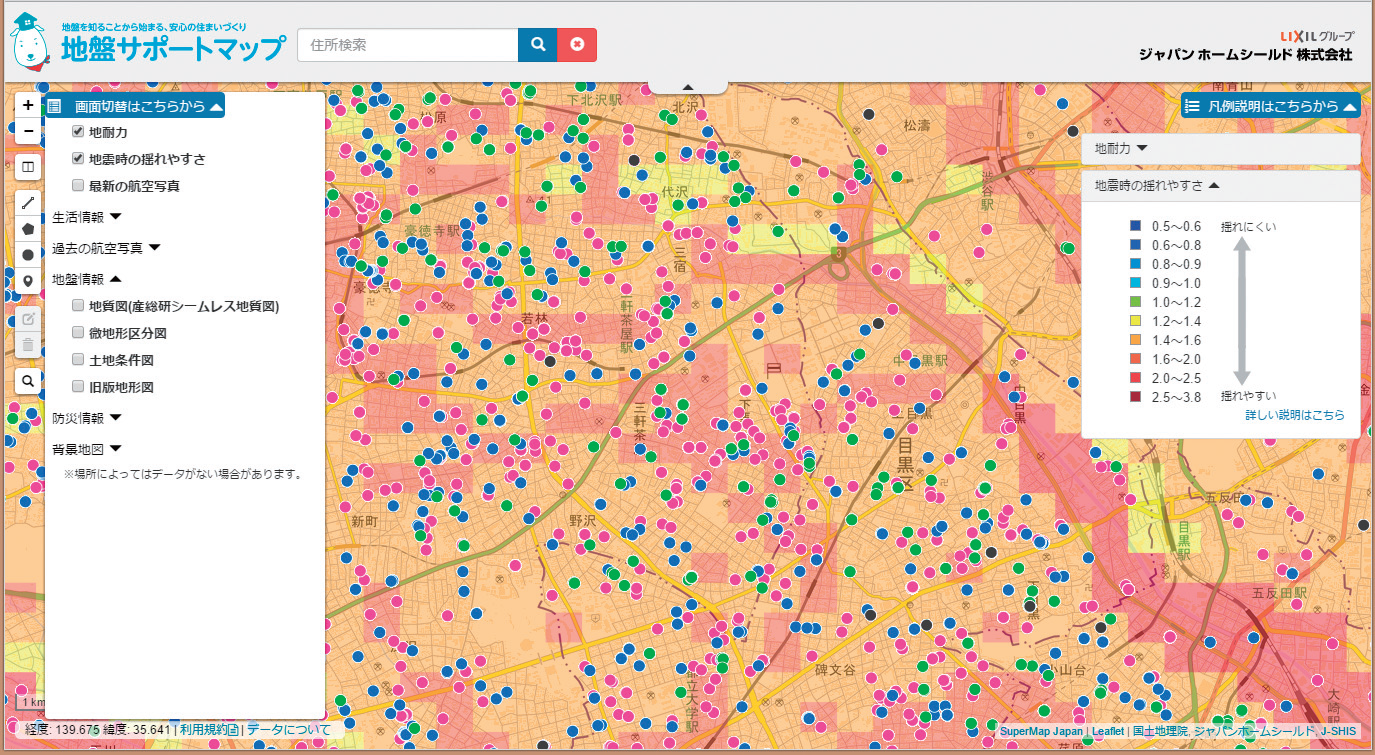Clear the search with the red X button

[577, 45]
